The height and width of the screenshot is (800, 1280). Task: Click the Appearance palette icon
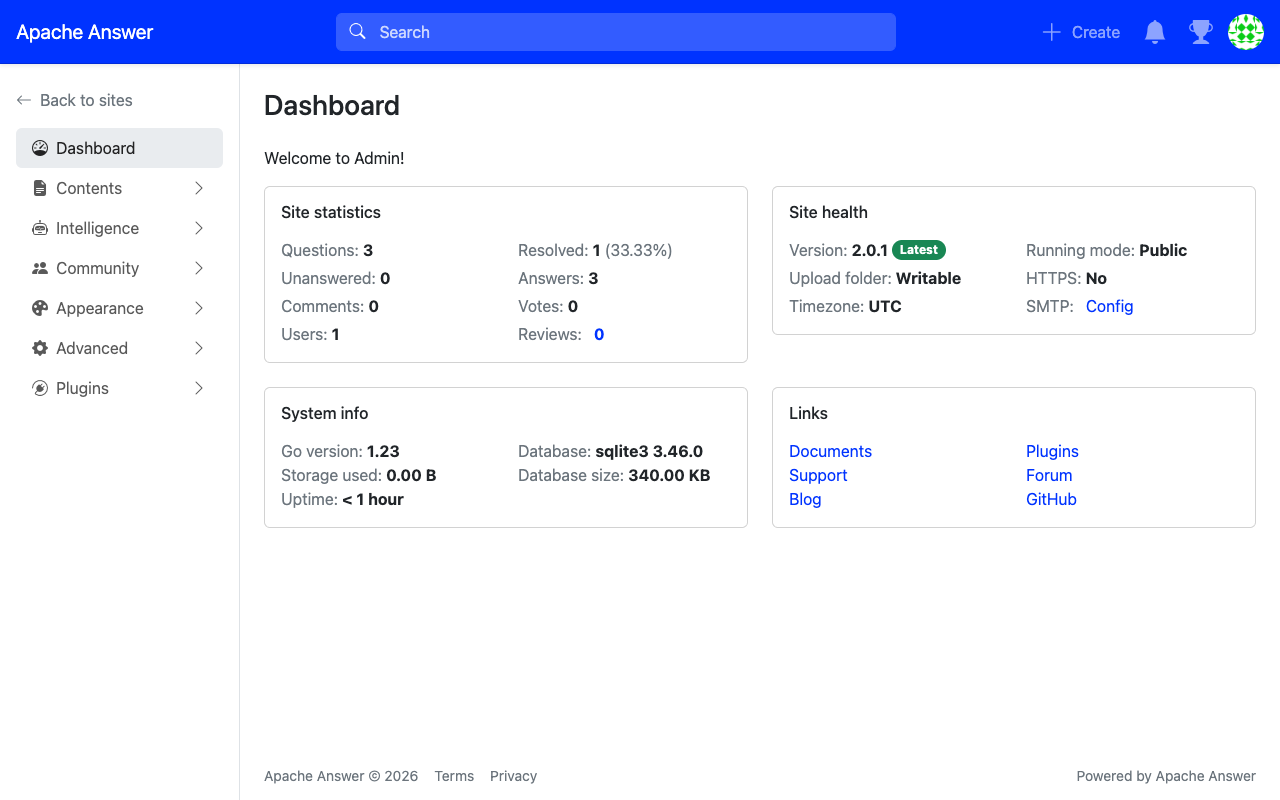40,308
